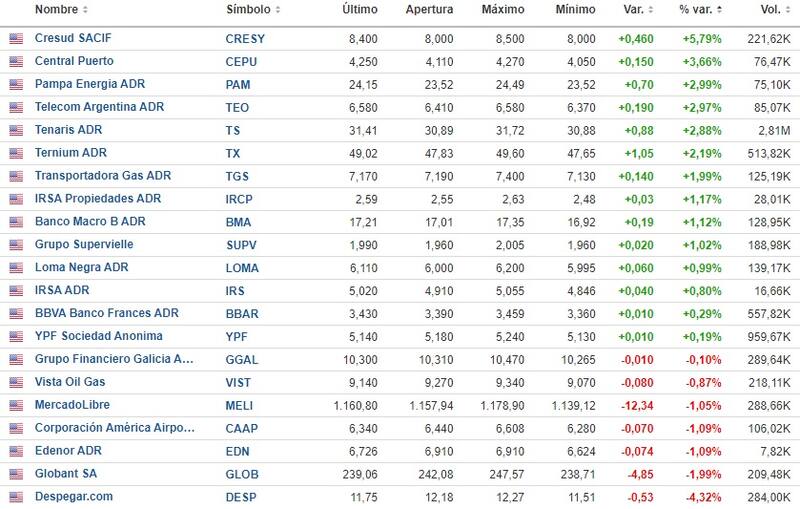Click the flag icon beside Cresud SACIF
The width and height of the screenshot is (800, 509).
15,38
